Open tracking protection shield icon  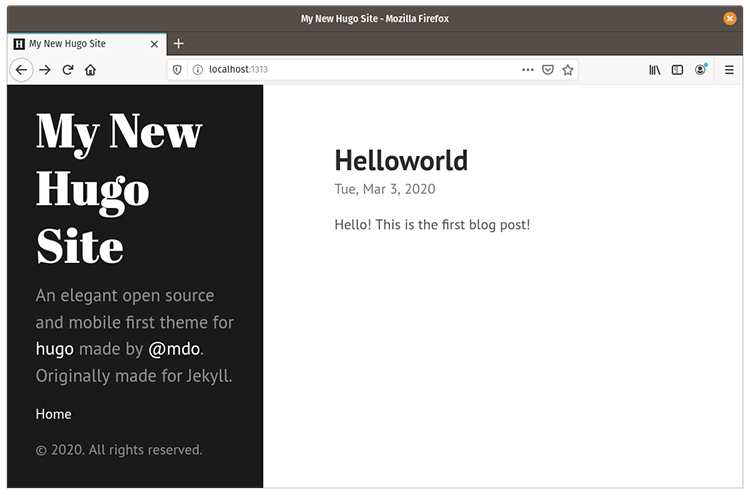(x=177, y=70)
